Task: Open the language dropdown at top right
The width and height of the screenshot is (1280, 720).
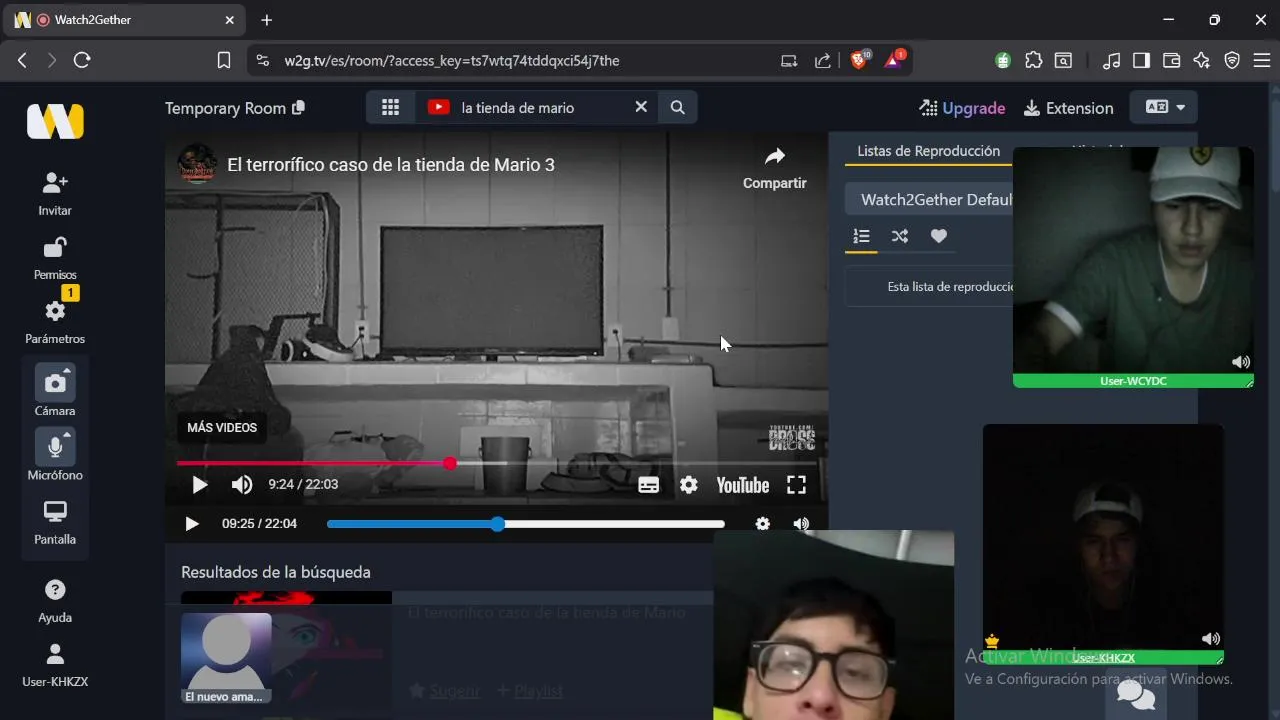Action: click(x=1164, y=107)
